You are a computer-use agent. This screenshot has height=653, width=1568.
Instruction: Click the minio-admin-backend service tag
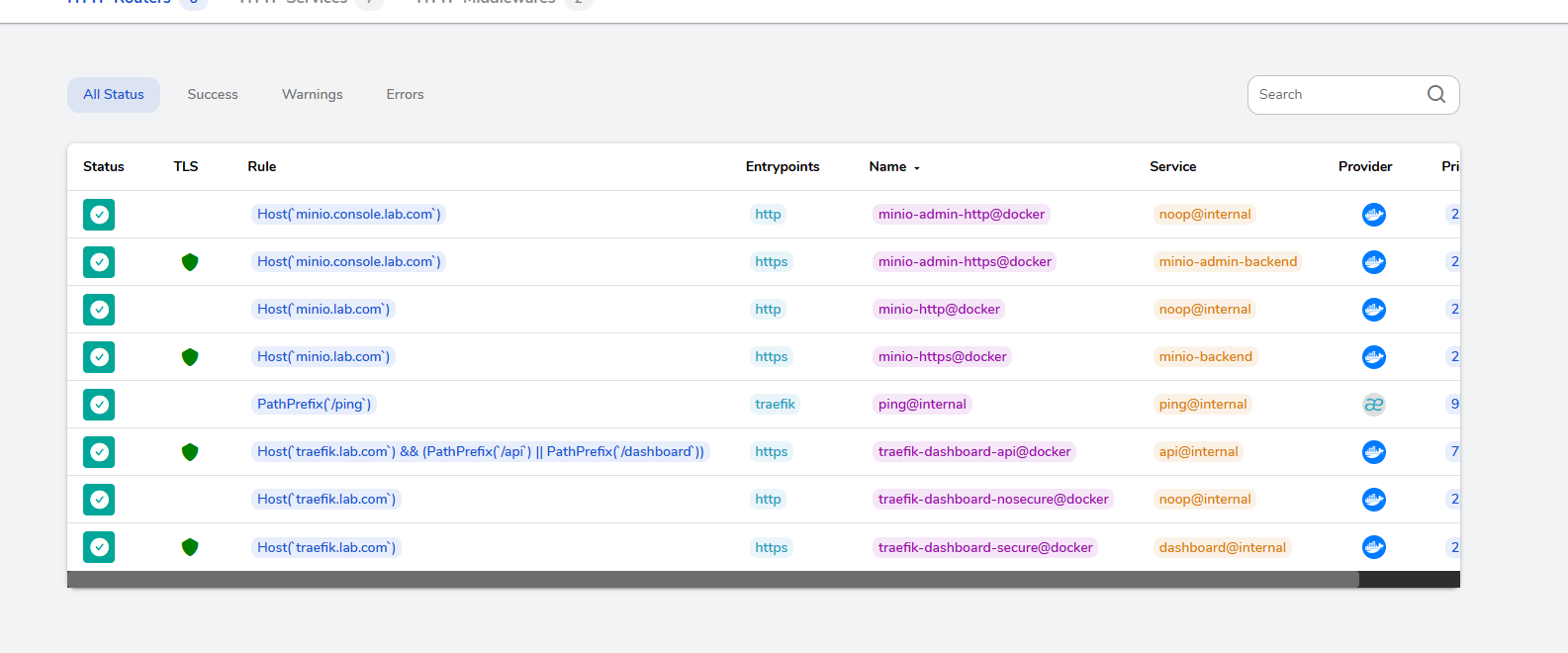click(1228, 262)
